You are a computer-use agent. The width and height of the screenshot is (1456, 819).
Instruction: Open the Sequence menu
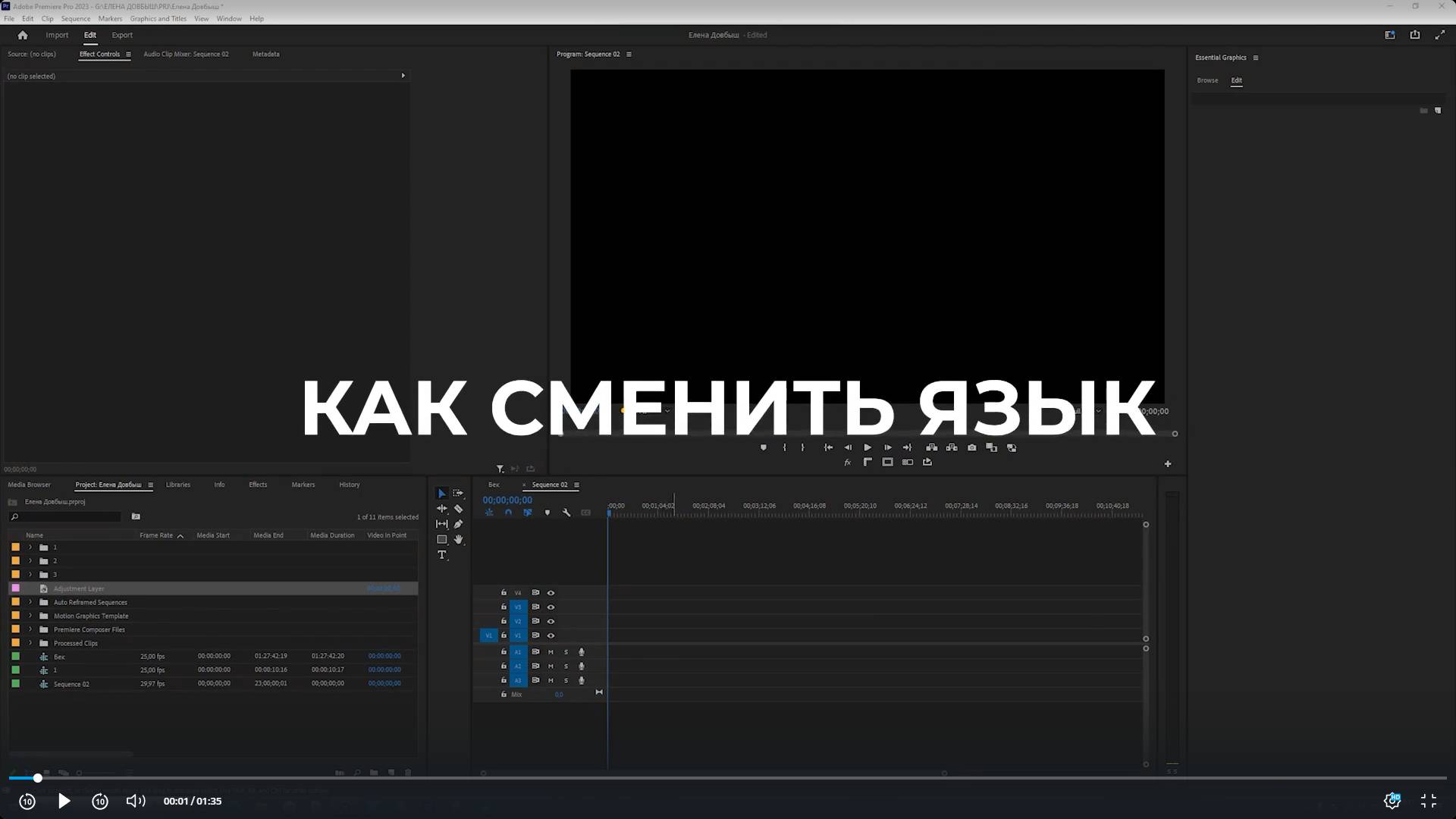click(75, 18)
